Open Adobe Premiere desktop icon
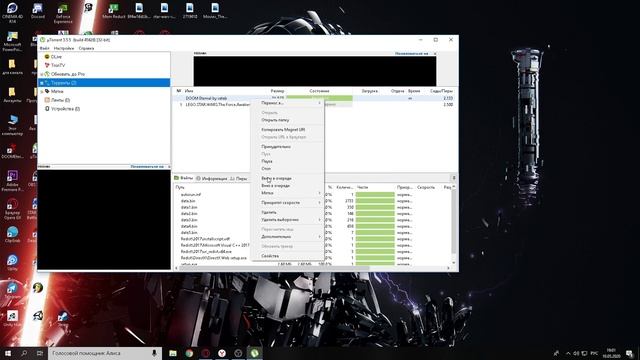Viewport: 640px width, 360px height. click(12, 180)
